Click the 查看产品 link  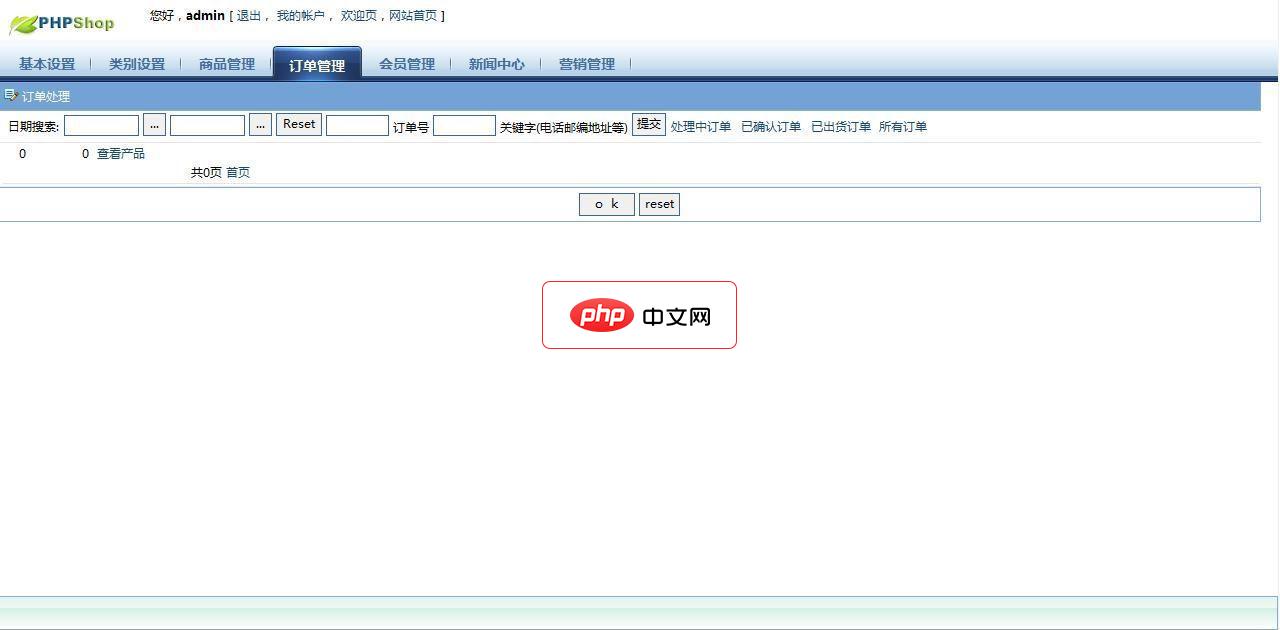pos(120,153)
